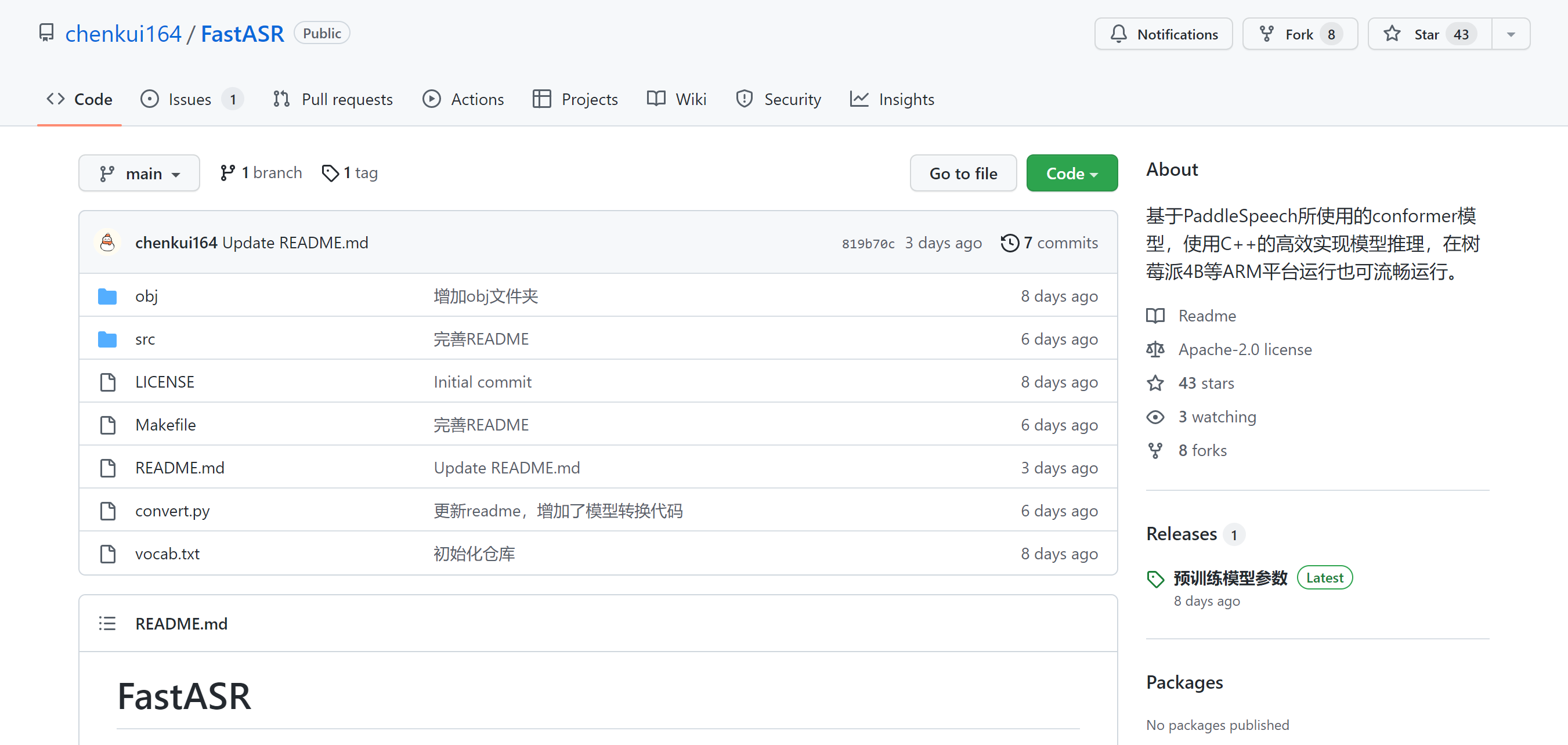This screenshot has height=745, width=1568.
Task: Click the Latest release badge
Action: click(x=1324, y=578)
